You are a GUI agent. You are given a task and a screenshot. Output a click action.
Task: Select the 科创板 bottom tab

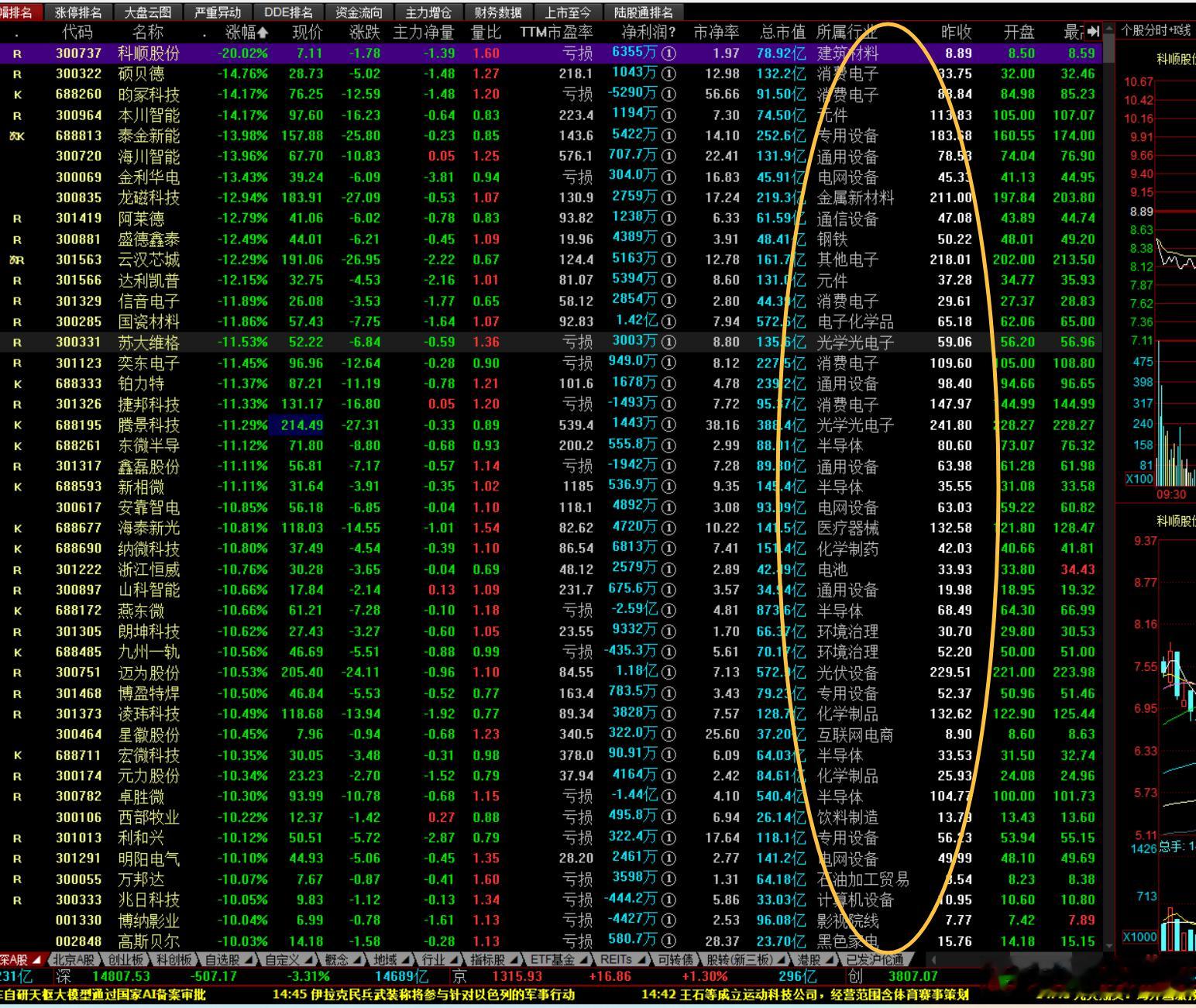pos(174,959)
